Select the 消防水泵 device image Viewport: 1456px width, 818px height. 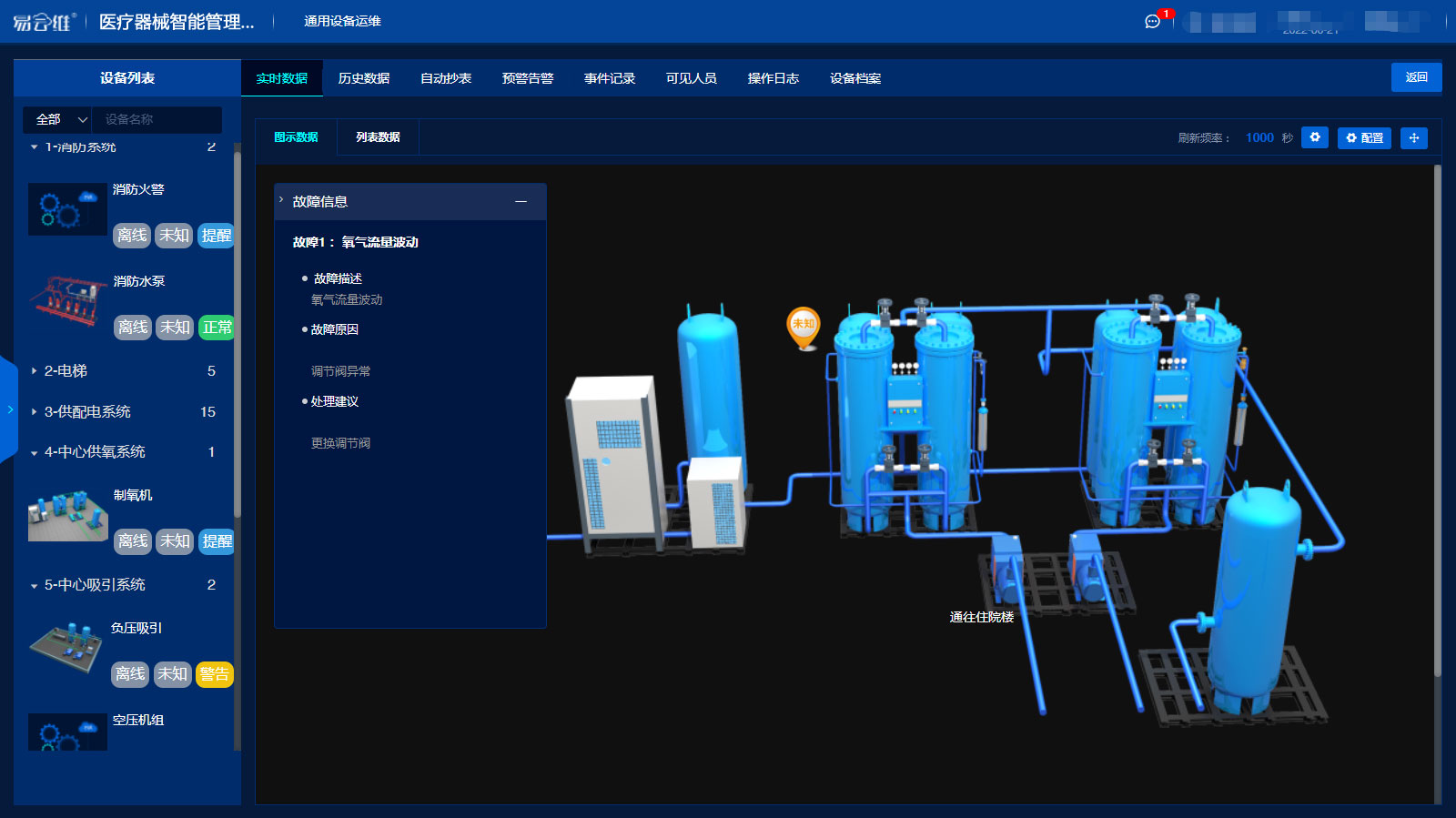tap(67, 300)
